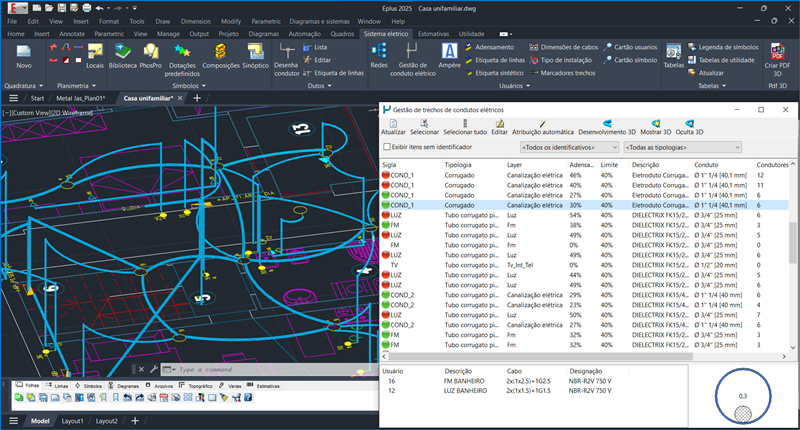Image resolution: width=800 pixels, height=430 pixels.
Task: Click the PDF icon in the bottom Folhas toolbar
Action: click(164, 397)
